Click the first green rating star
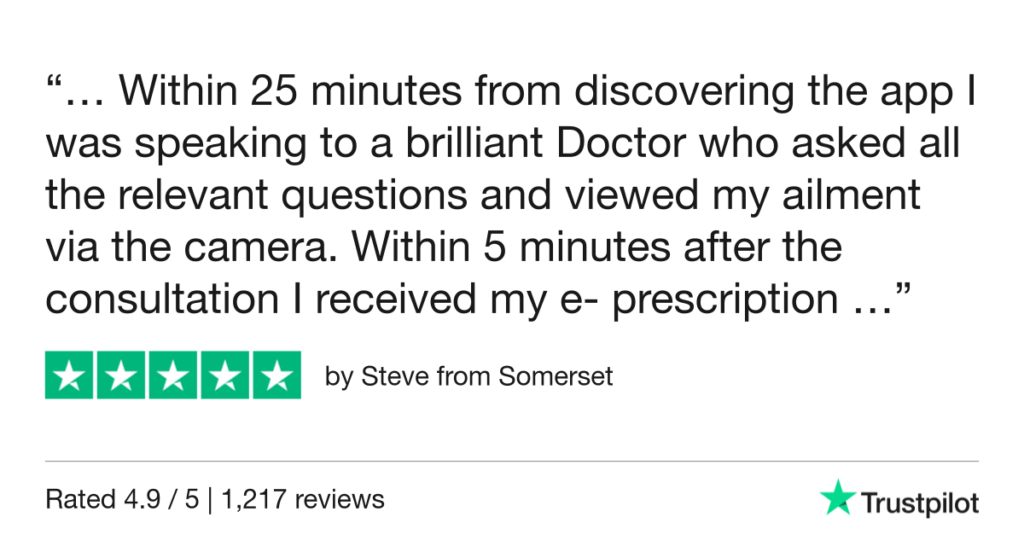 70,376
